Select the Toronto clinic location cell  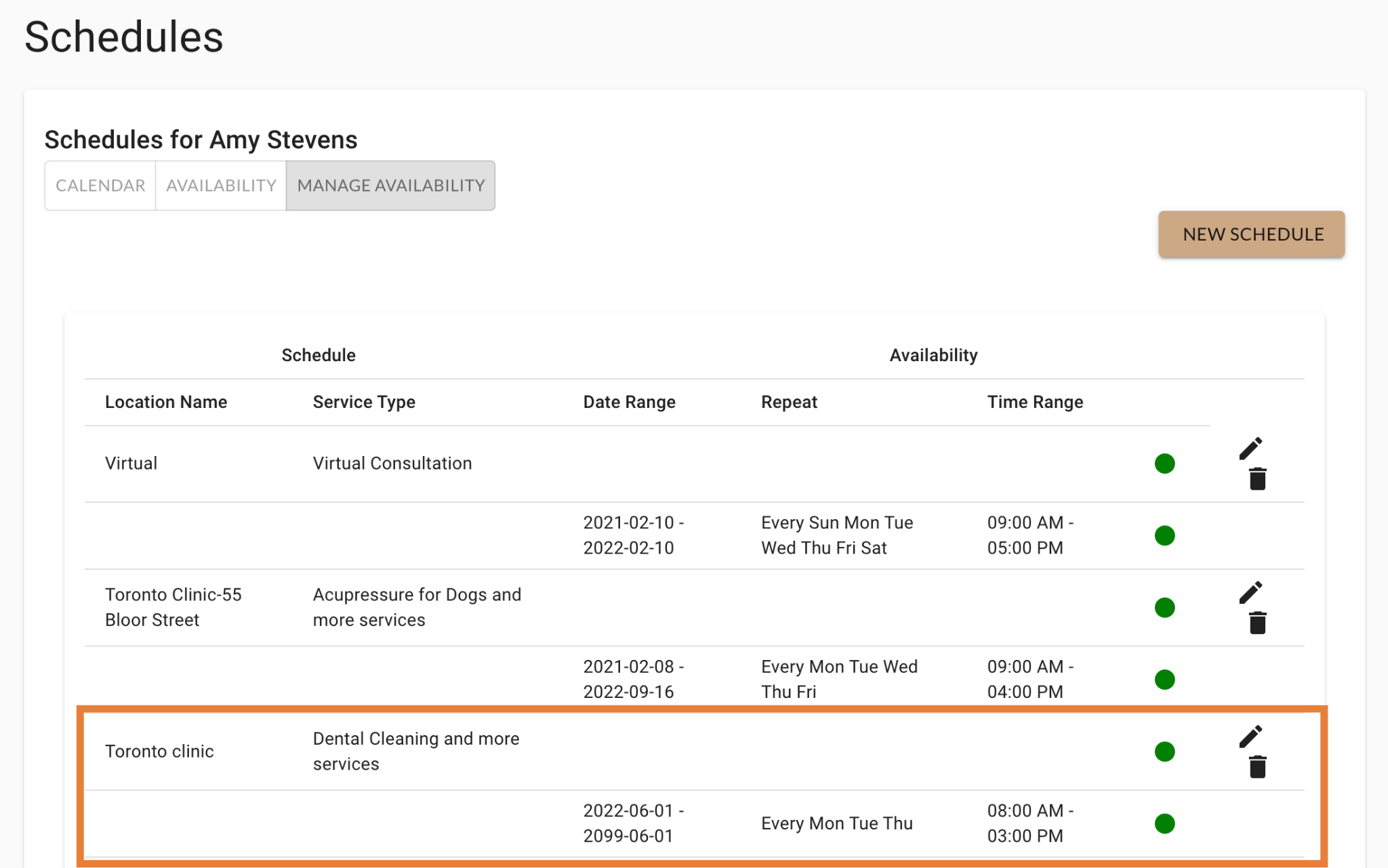(x=159, y=751)
